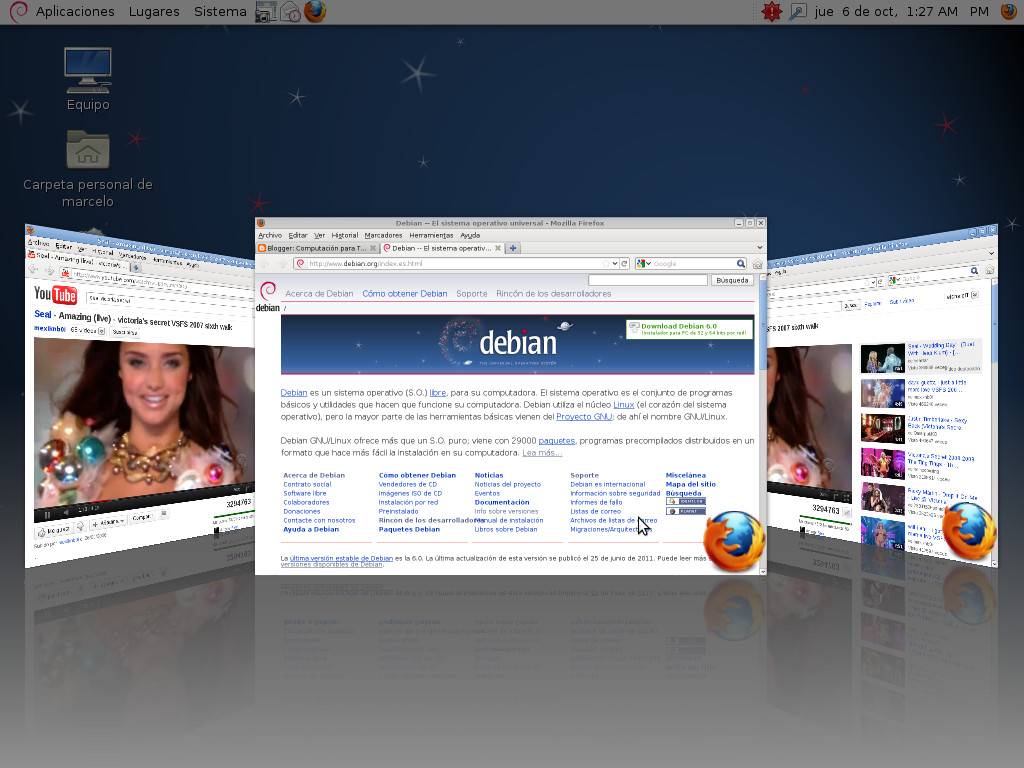Follow the Cómo obtener Debian link
1024x768 pixels.
tap(404, 293)
